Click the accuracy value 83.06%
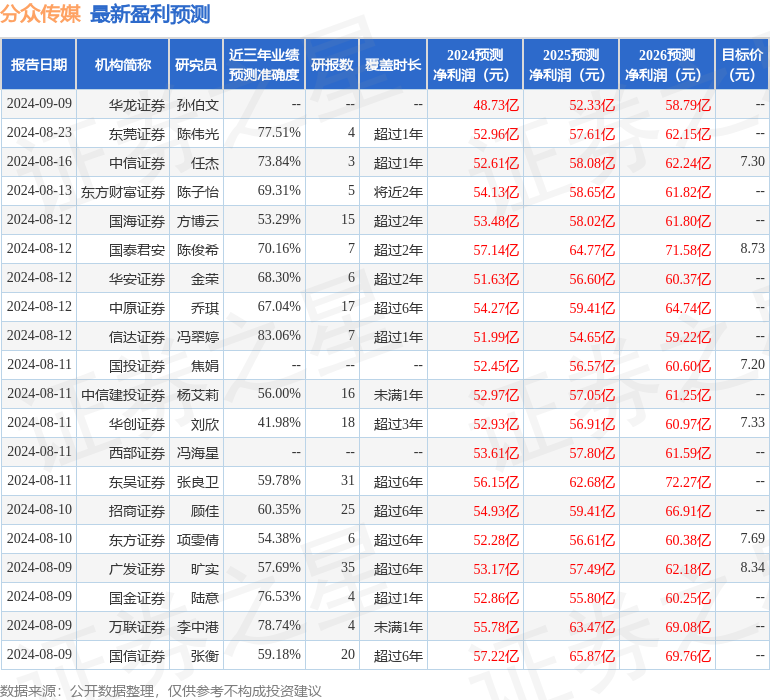Image resolution: width=770 pixels, height=700 pixels. coord(279,336)
